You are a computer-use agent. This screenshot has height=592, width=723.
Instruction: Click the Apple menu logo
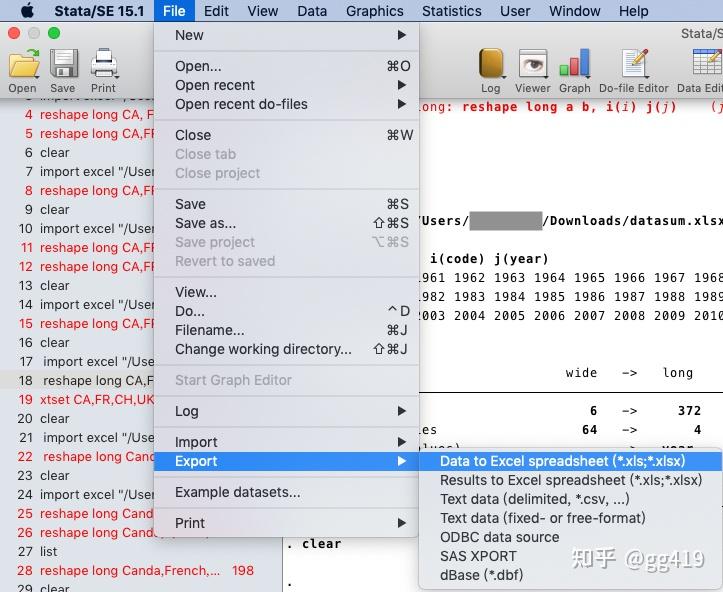point(28,10)
